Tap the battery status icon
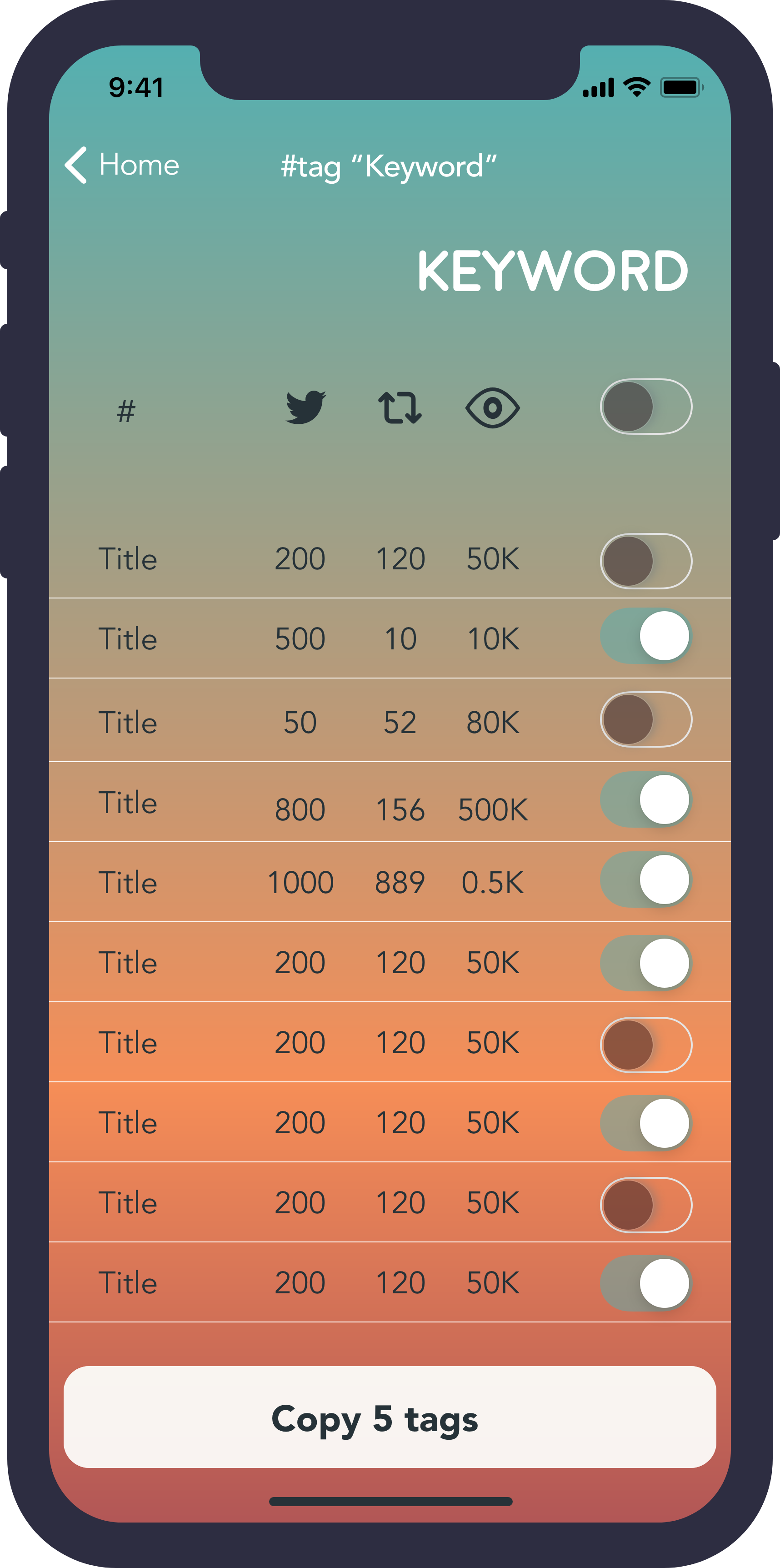Image resolution: width=780 pixels, height=1568 pixels. 682,87
